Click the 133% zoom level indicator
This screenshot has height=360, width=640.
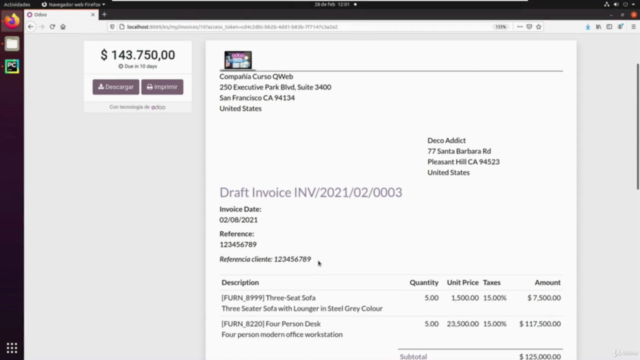point(500,27)
